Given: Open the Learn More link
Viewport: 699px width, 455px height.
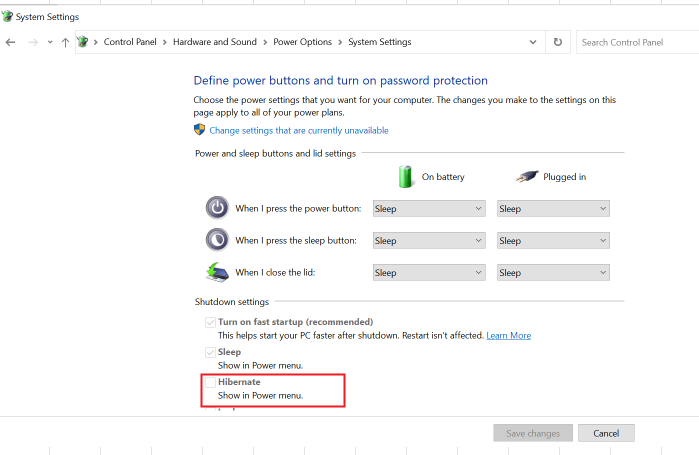Looking at the screenshot, I should click(x=508, y=335).
